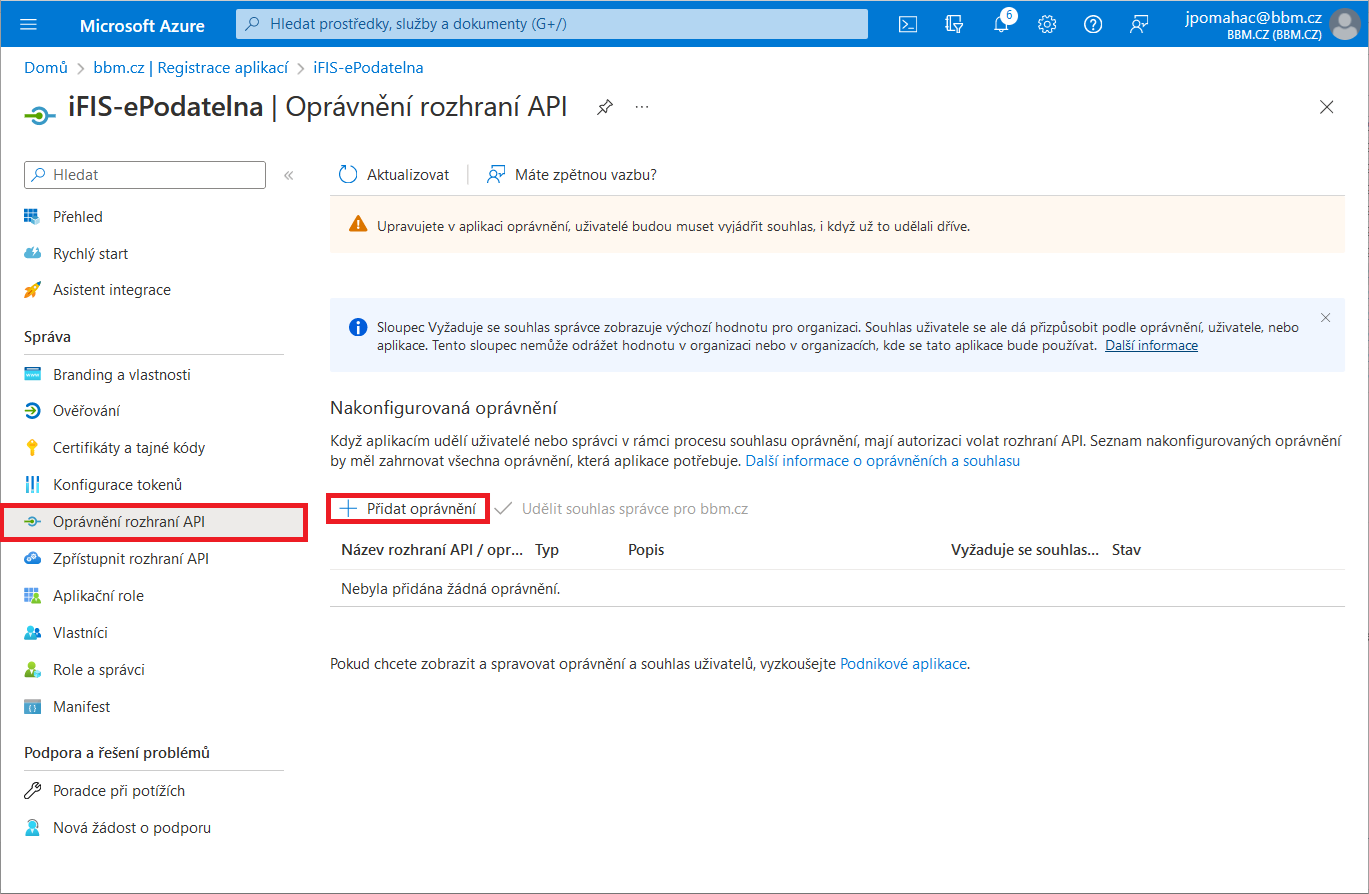Screen dimensions: 1369x894
Task: Dismiss the blue info banner
Action: [1326, 318]
